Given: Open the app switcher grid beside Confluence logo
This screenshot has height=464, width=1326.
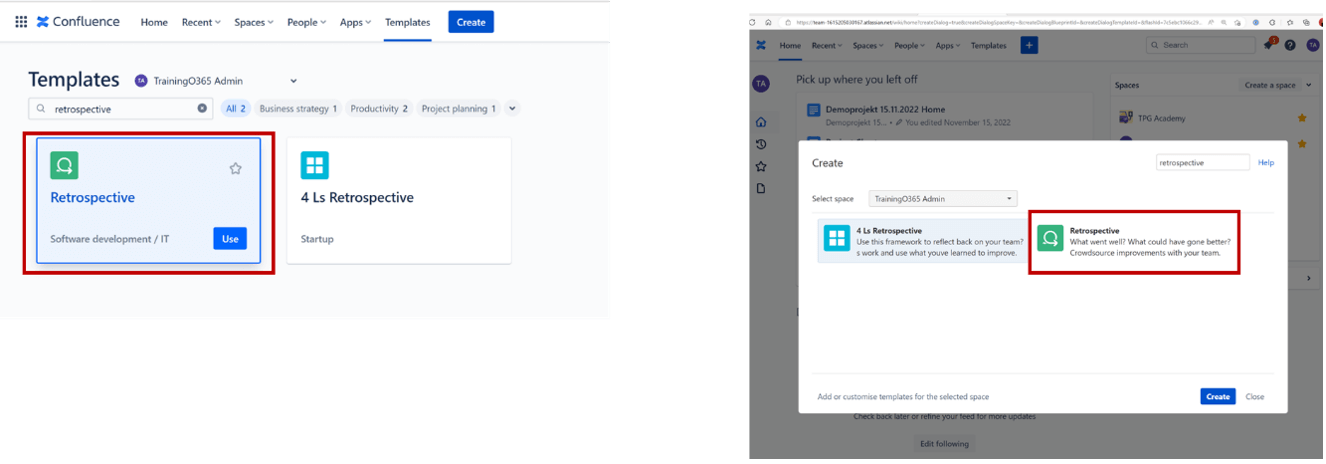Looking at the screenshot, I should (21, 22).
